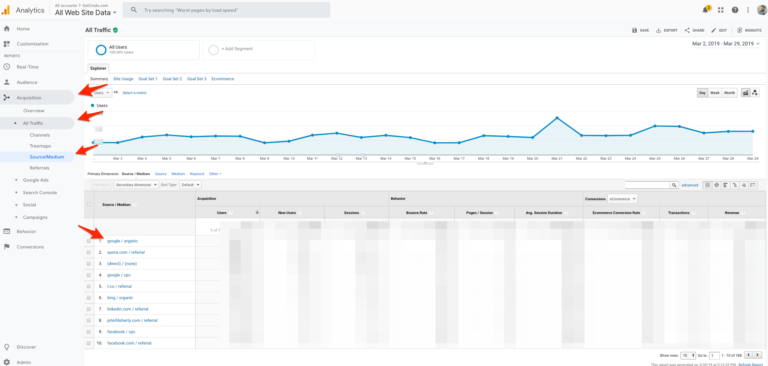Tick checkbox for quora.com / referral row
Image resolution: width=768 pixels, height=366 pixels.
[x=89, y=252]
